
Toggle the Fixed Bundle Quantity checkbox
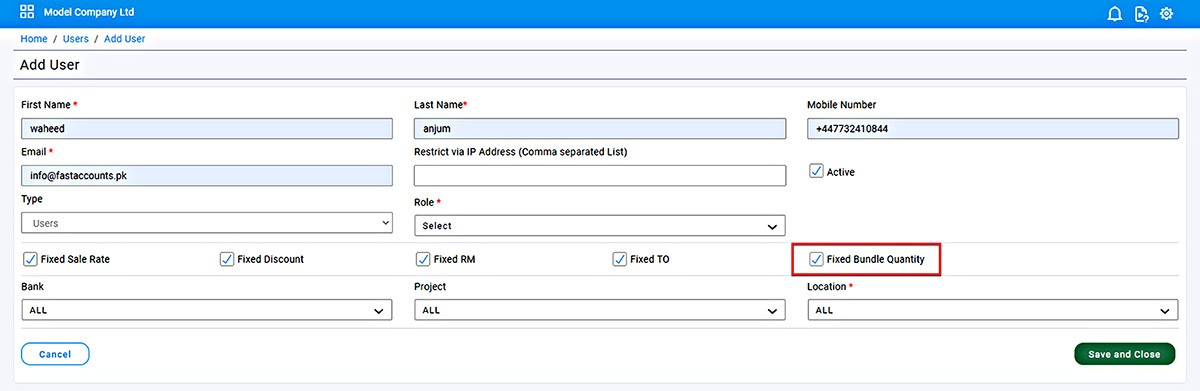click(816, 259)
